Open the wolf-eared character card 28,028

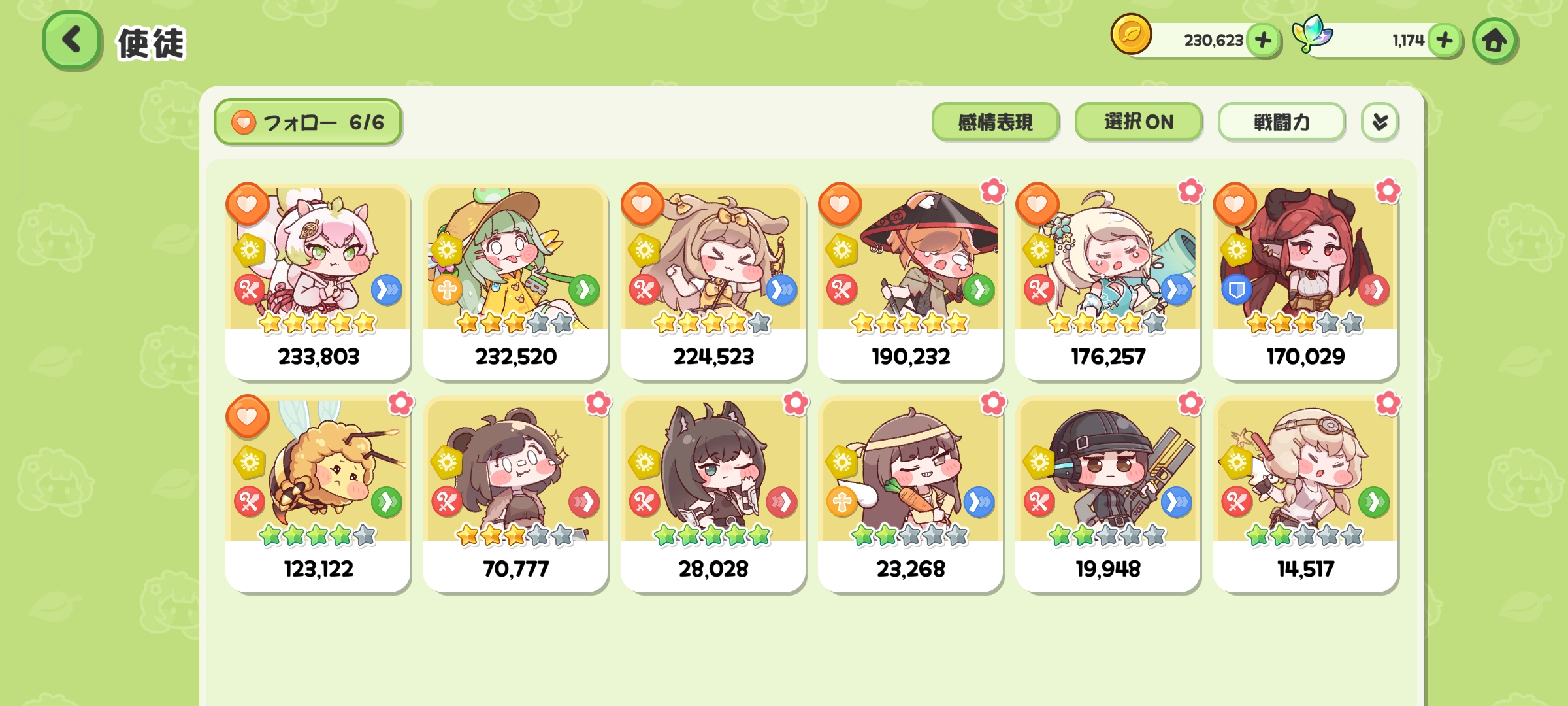(713, 495)
